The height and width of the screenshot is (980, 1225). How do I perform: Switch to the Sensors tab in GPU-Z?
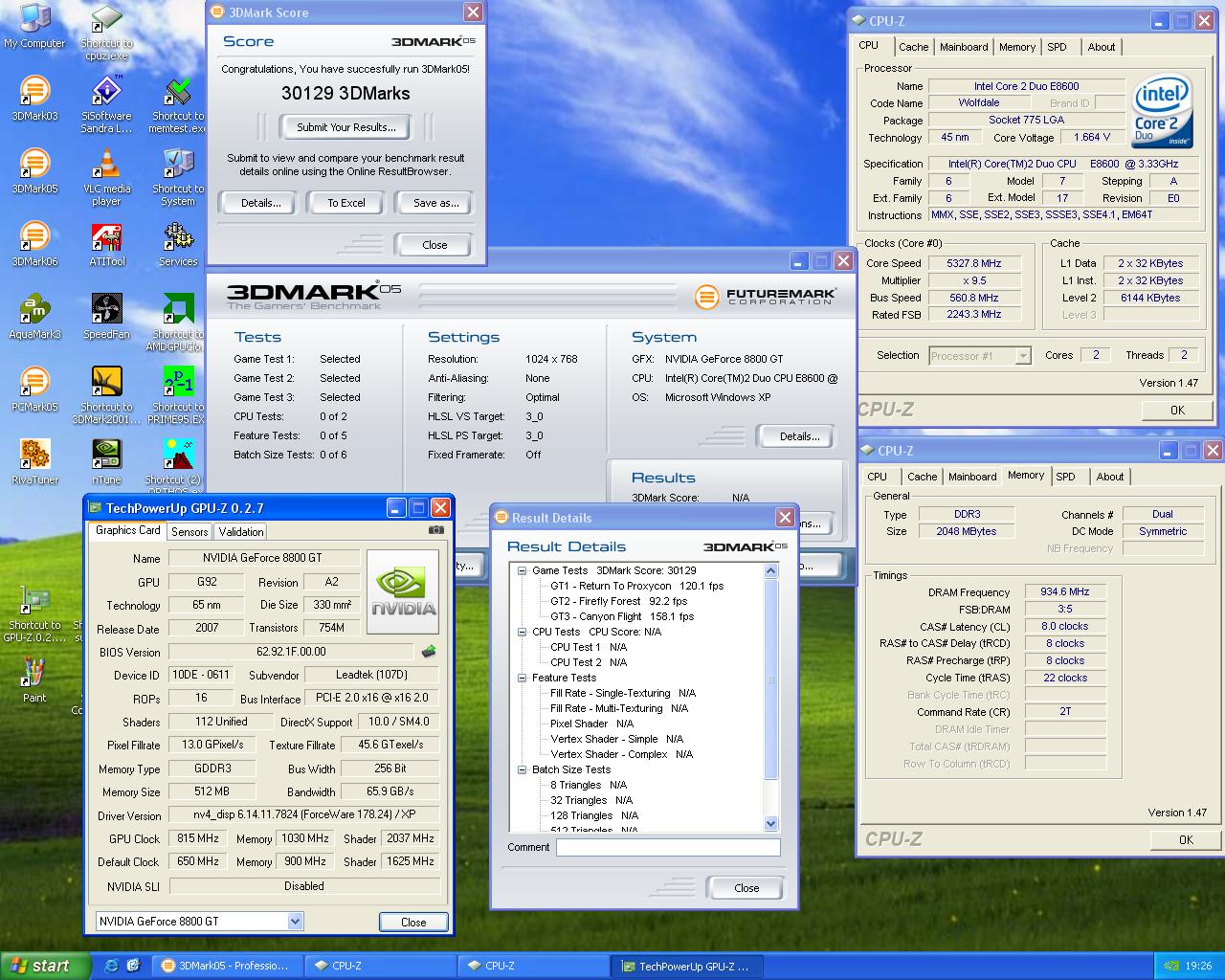coord(189,532)
